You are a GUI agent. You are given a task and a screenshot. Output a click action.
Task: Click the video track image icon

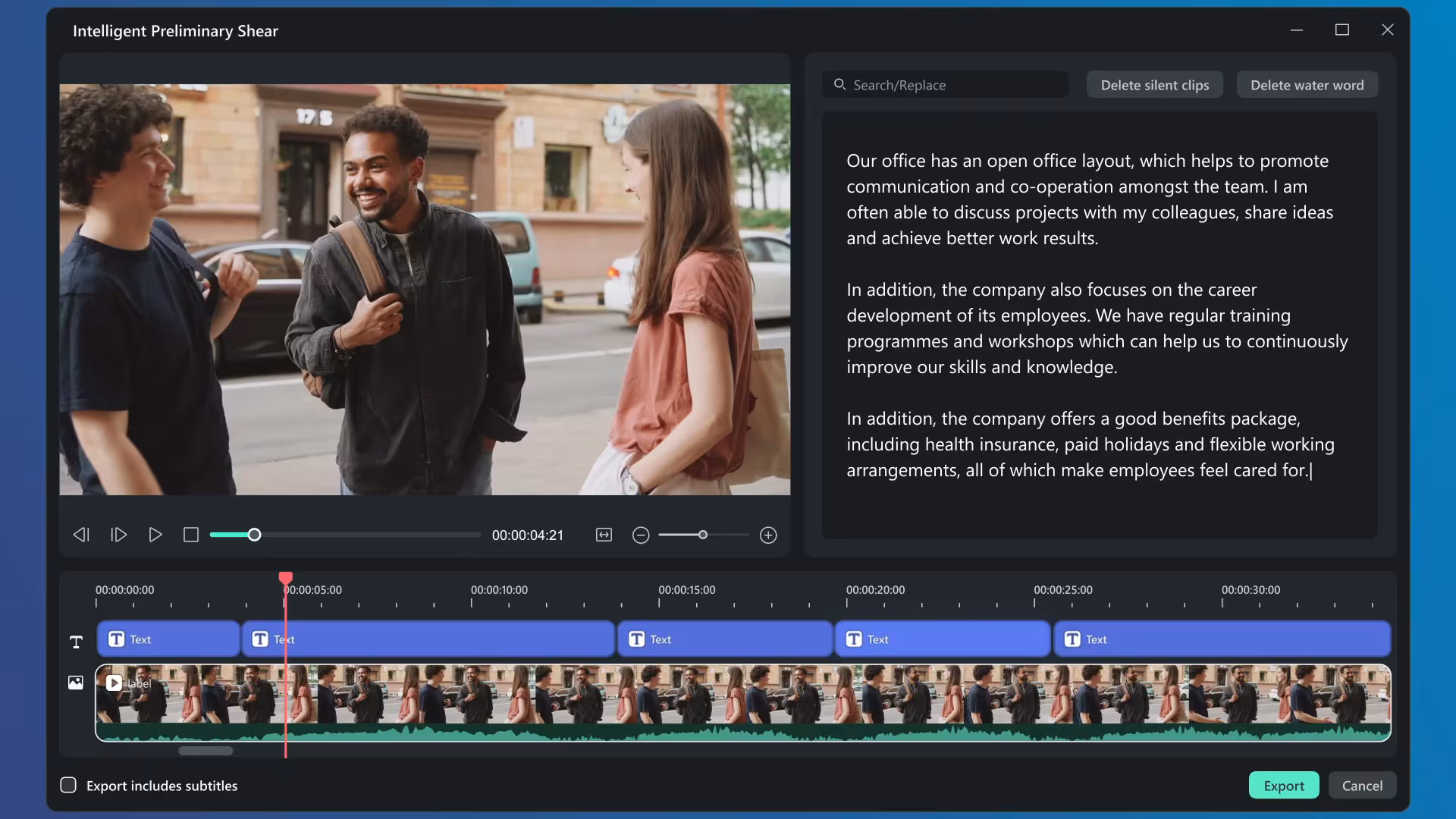point(76,682)
